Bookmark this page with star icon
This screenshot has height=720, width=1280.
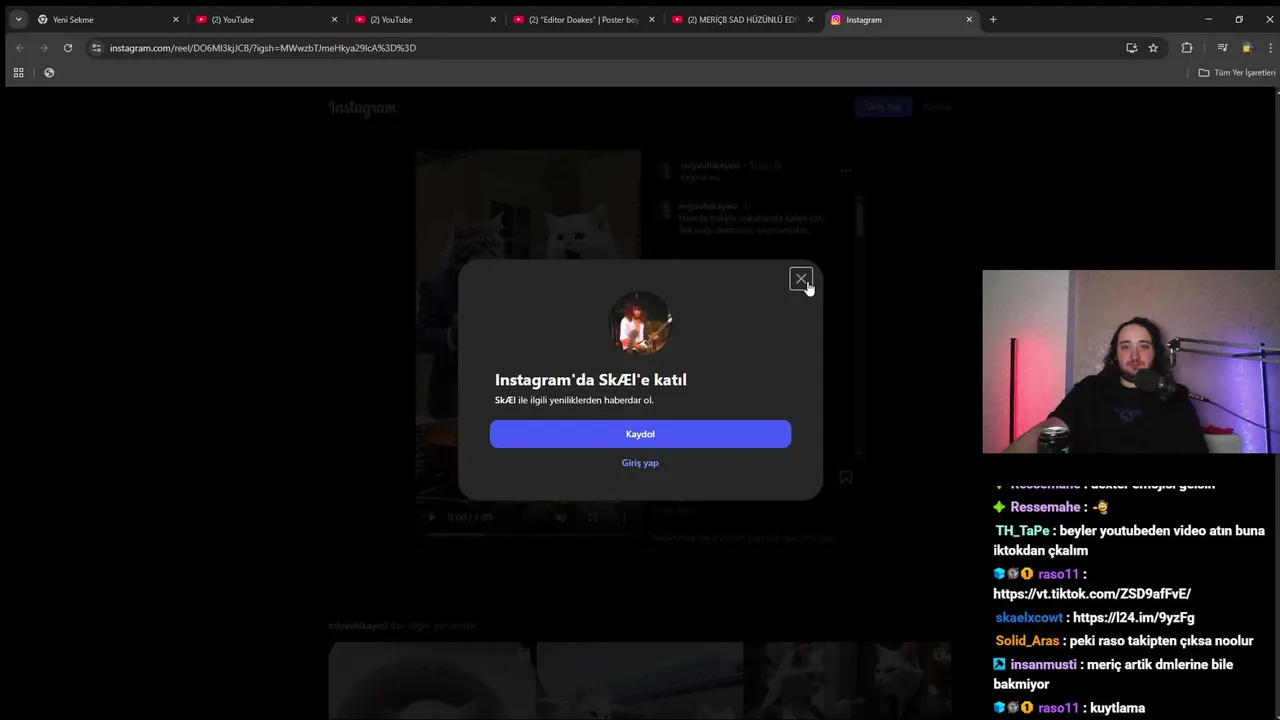coord(1153,48)
